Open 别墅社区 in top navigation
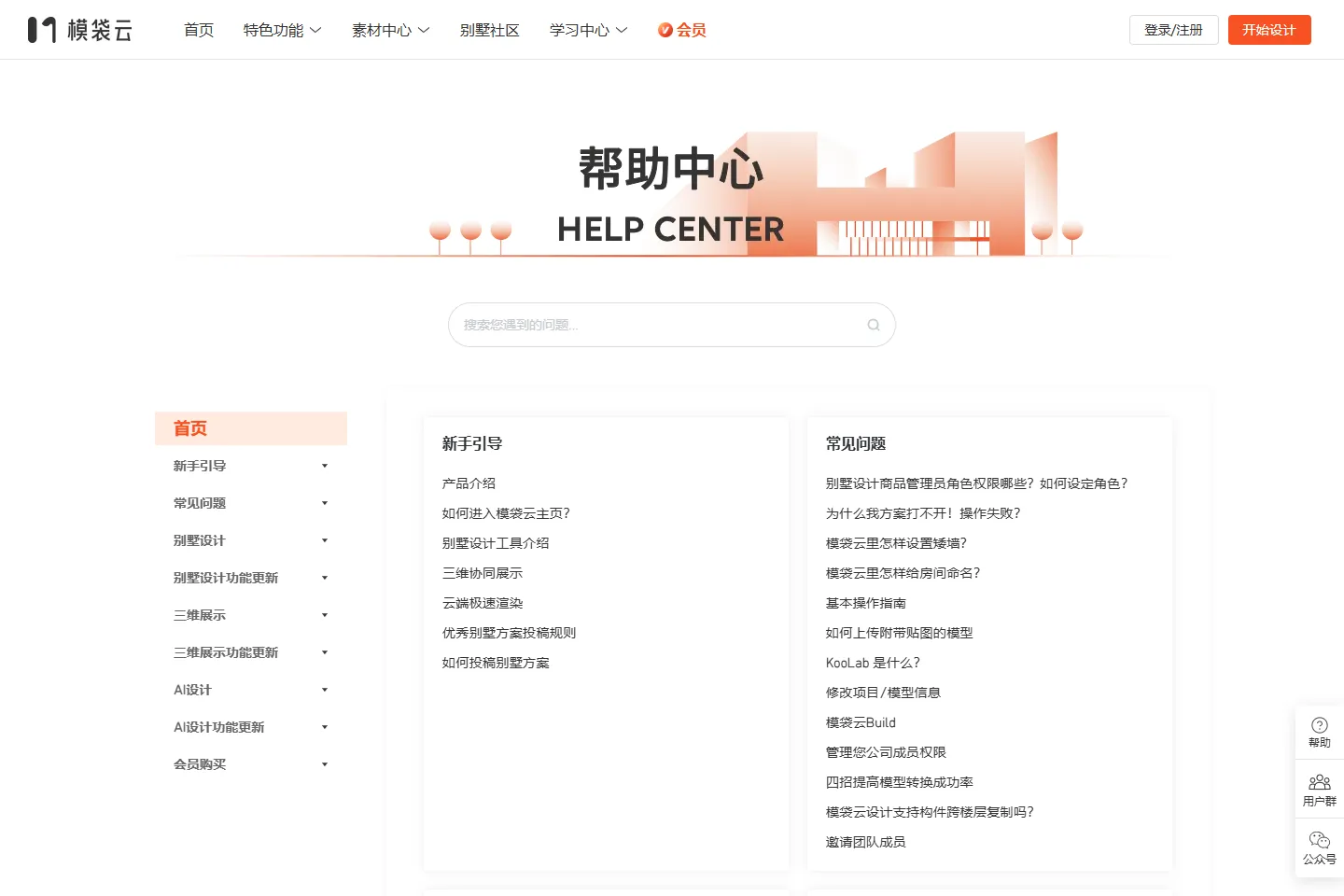 [x=490, y=30]
